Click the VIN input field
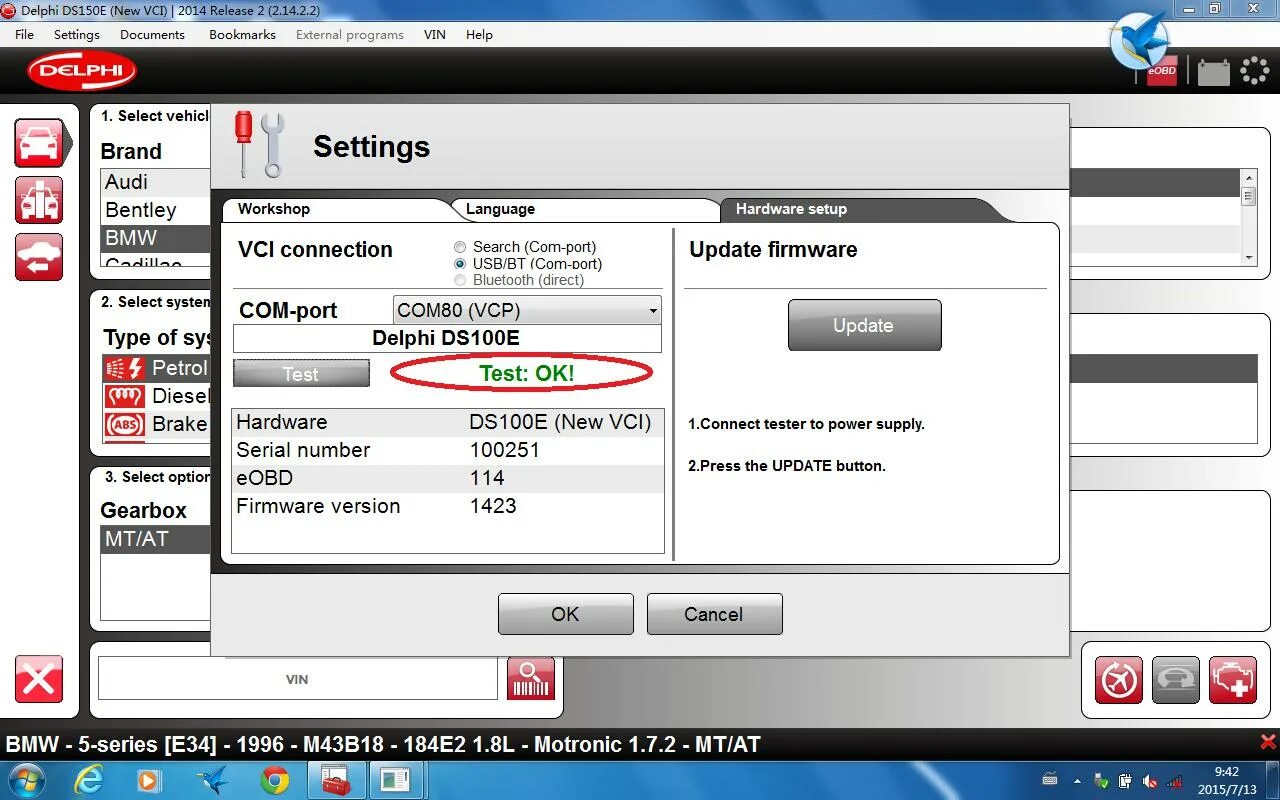This screenshot has width=1280, height=800. (297, 679)
